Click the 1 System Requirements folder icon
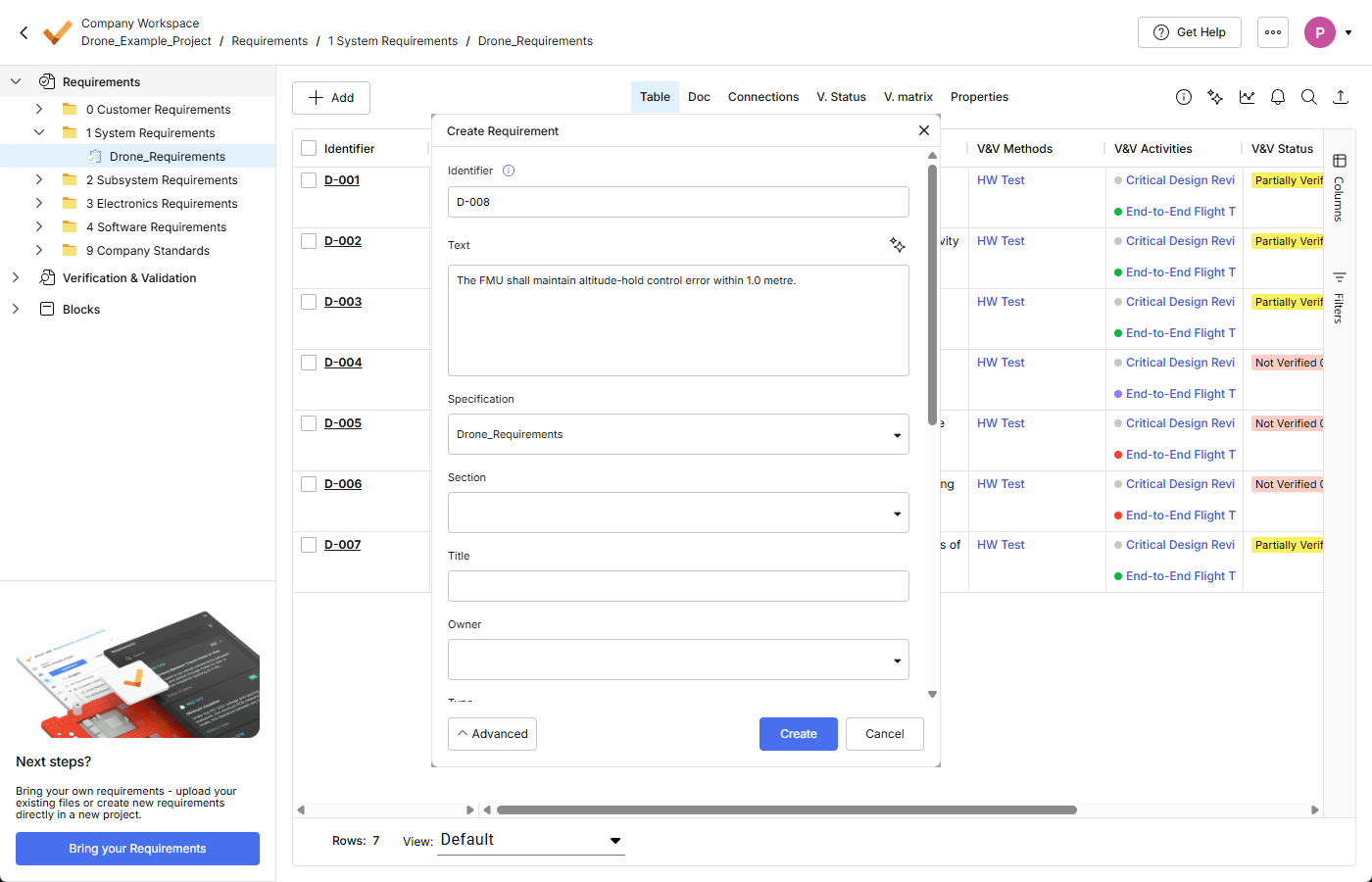This screenshot has width=1372, height=882. [x=70, y=132]
